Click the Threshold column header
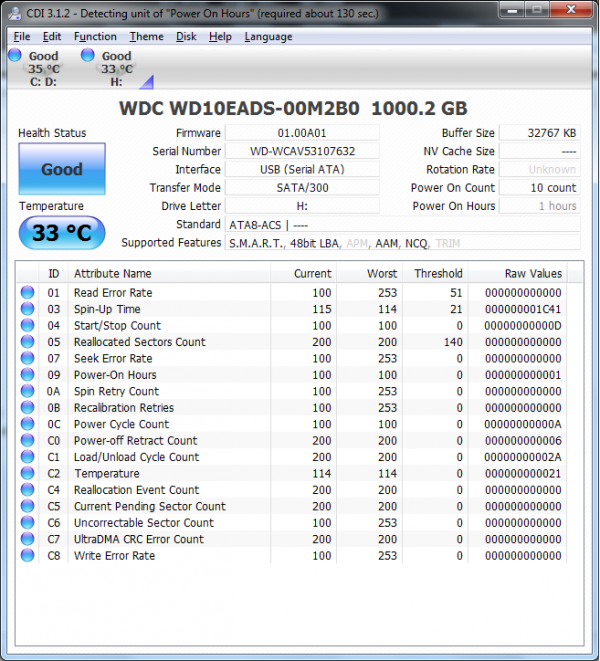600x661 pixels. [435, 274]
